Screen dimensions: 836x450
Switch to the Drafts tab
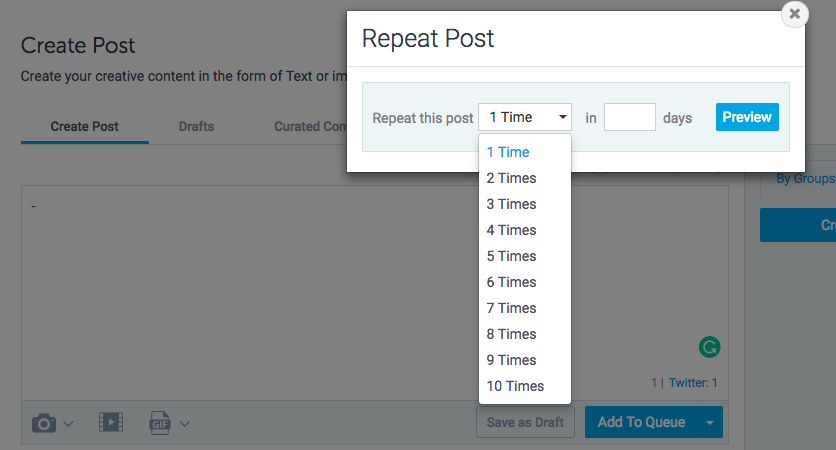pyautogui.click(x=196, y=127)
